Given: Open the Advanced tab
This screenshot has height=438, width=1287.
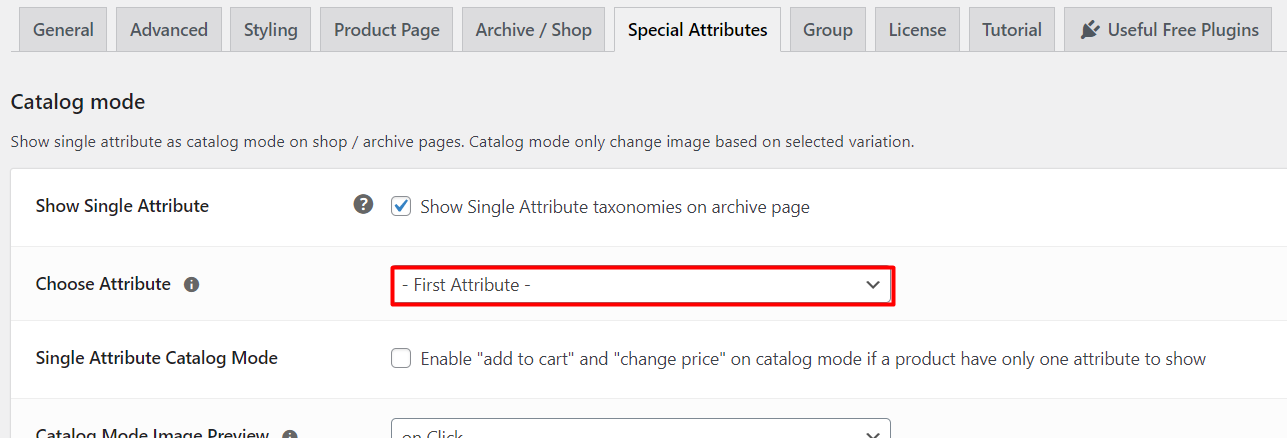Looking at the screenshot, I should tap(169, 30).
